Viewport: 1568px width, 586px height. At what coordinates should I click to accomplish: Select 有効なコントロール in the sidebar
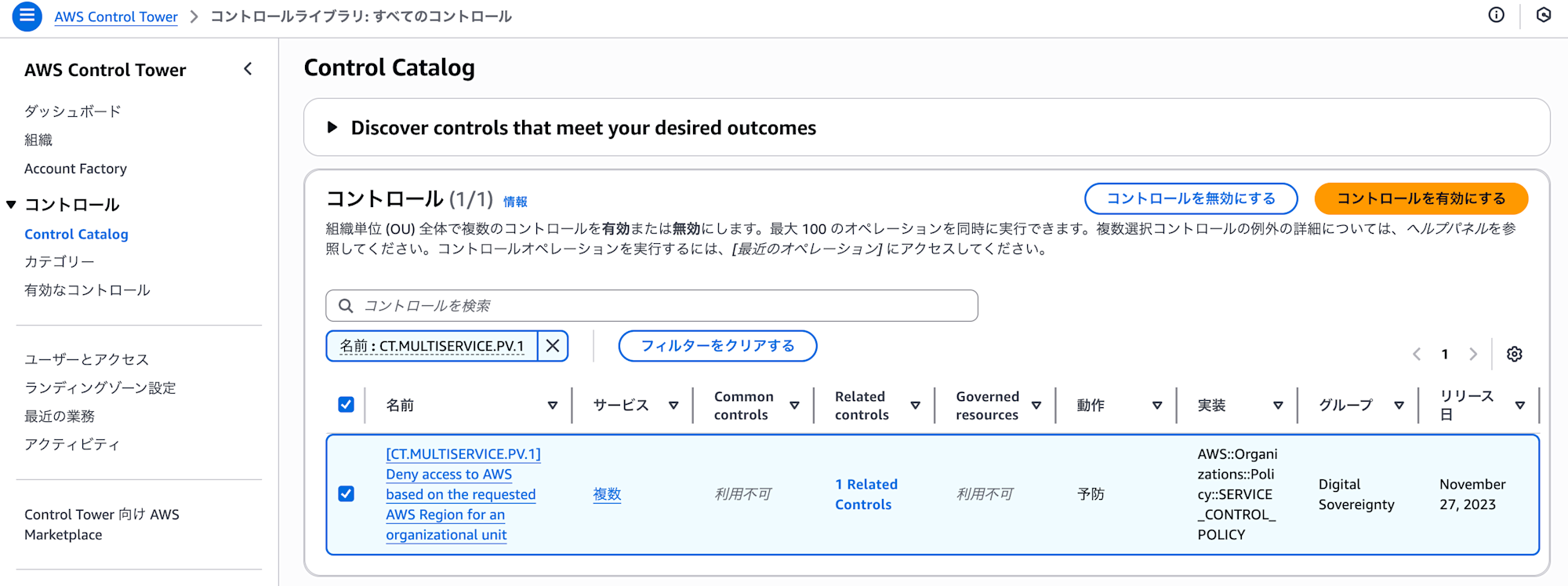[87, 290]
